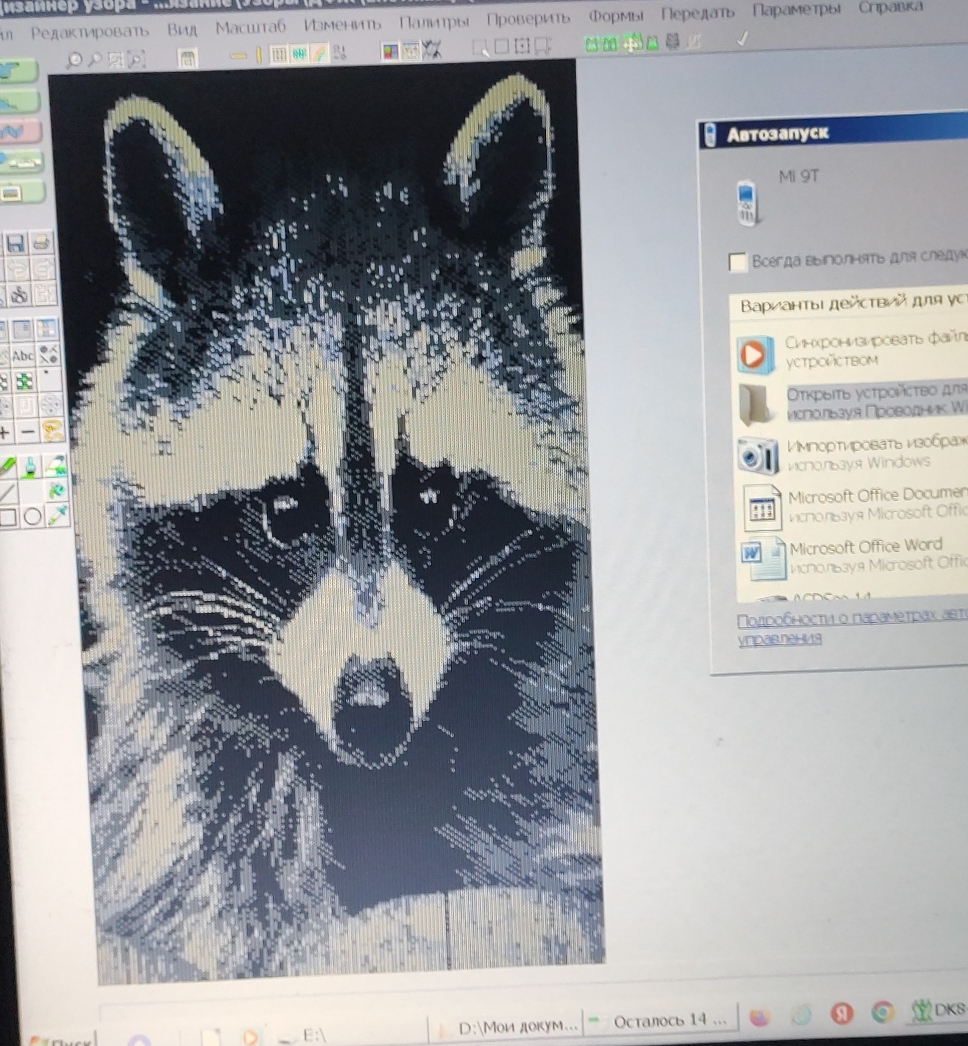
Task: Click the minus tool button
Action: point(29,431)
